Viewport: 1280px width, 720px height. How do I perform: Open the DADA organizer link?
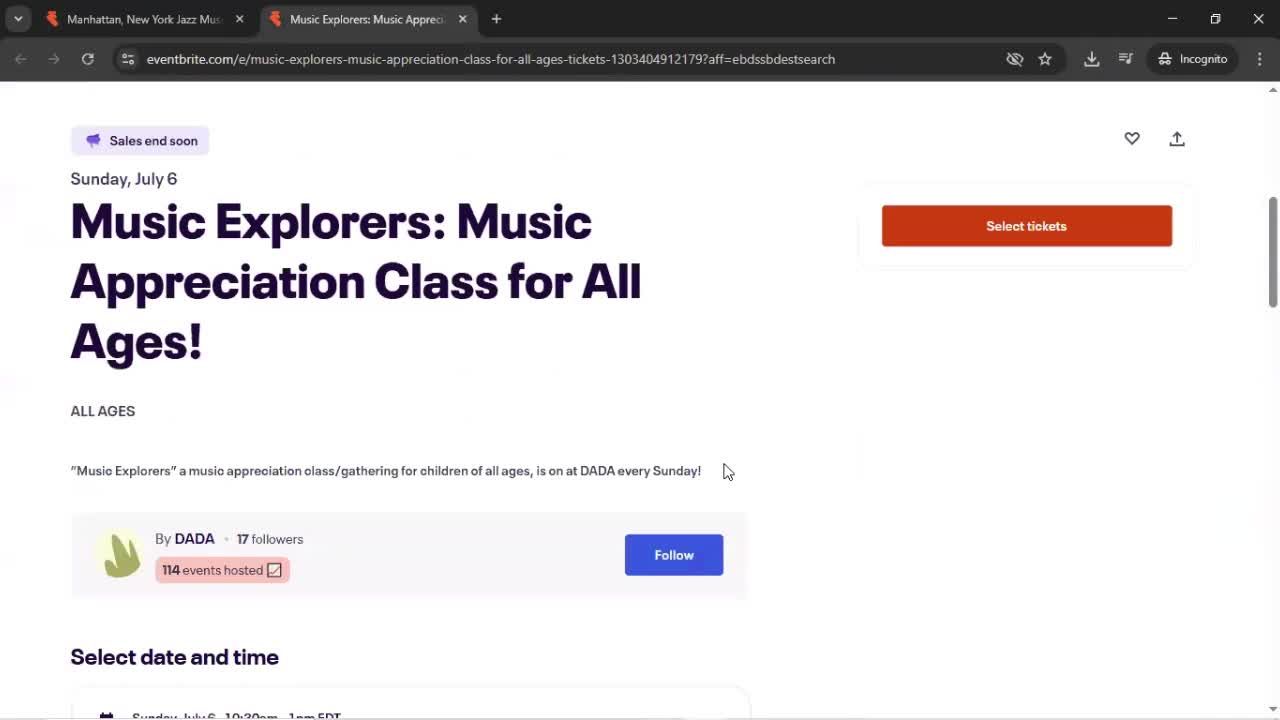pos(194,539)
